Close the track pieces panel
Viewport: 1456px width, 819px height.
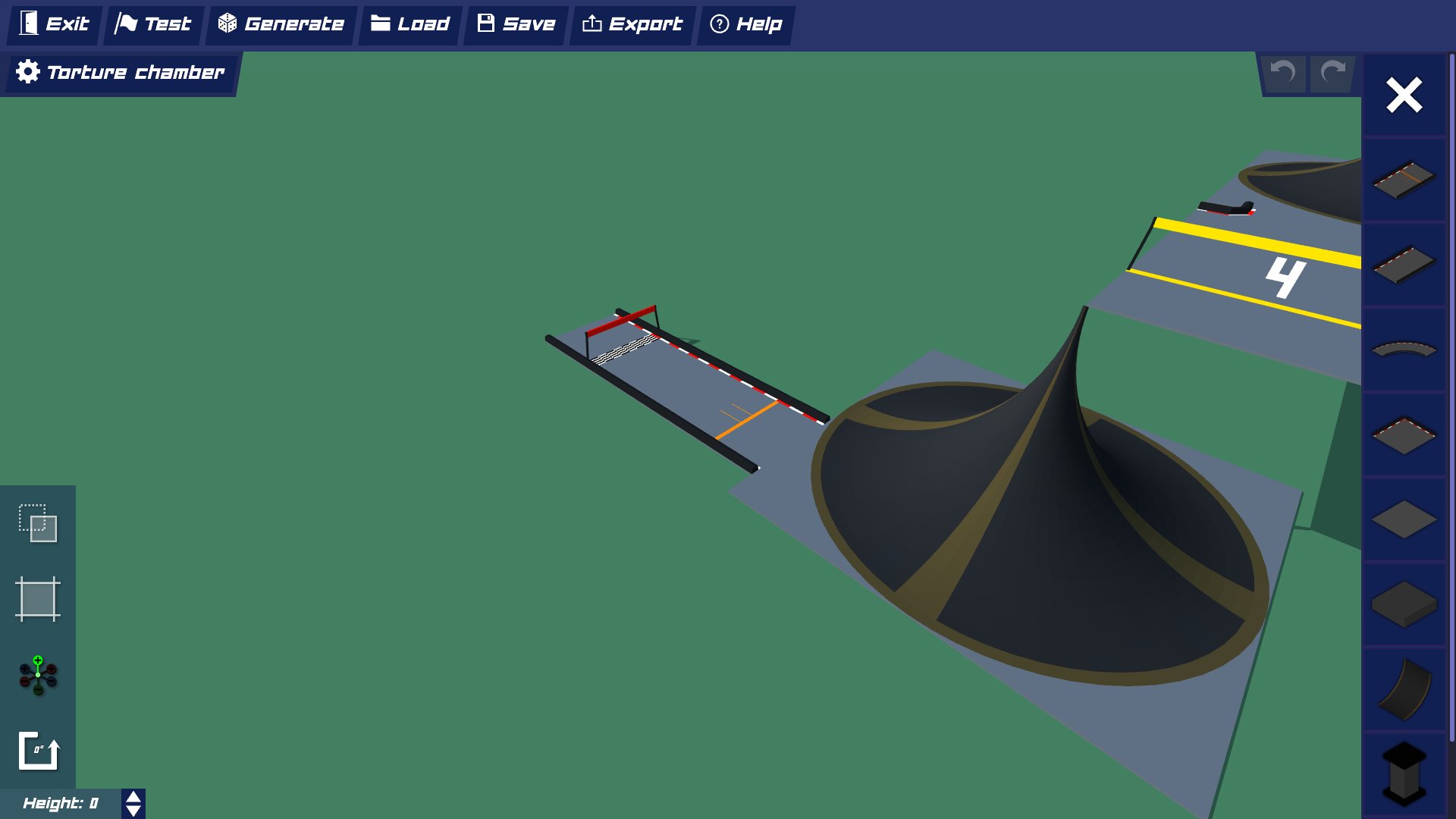(1404, 96)
